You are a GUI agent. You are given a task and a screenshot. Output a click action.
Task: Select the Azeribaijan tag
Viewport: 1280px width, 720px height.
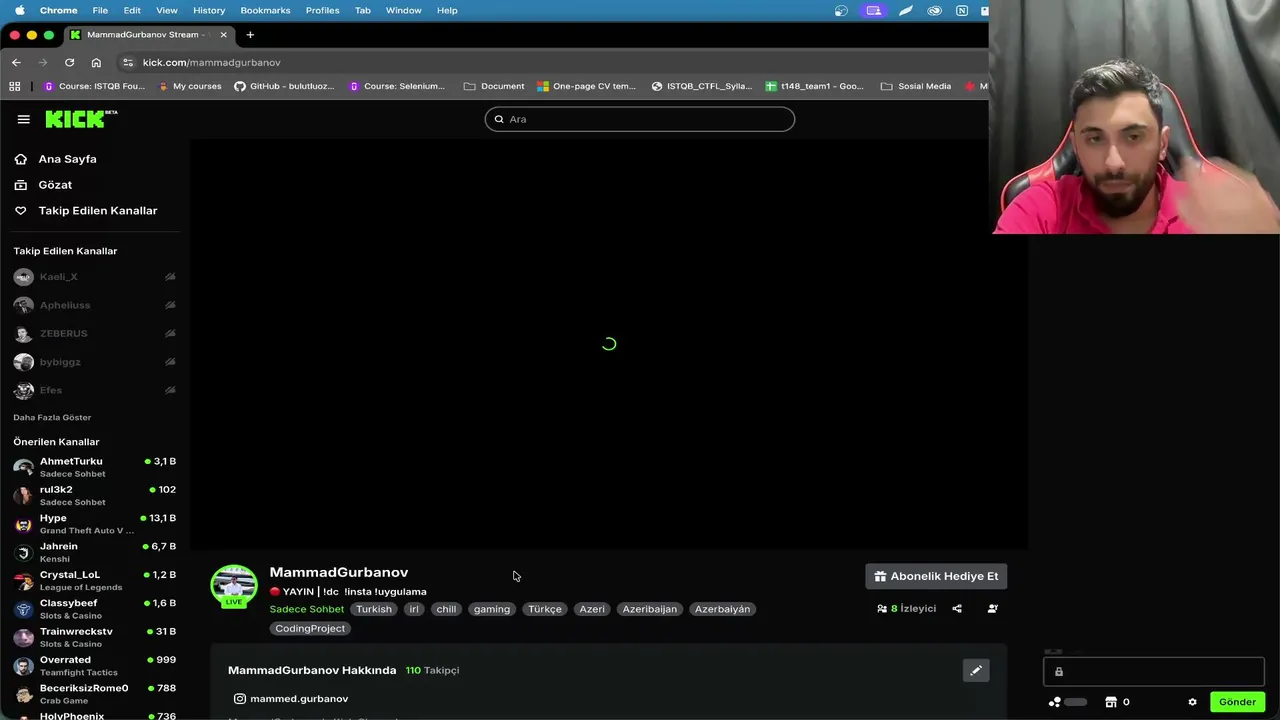coord(650,609)
